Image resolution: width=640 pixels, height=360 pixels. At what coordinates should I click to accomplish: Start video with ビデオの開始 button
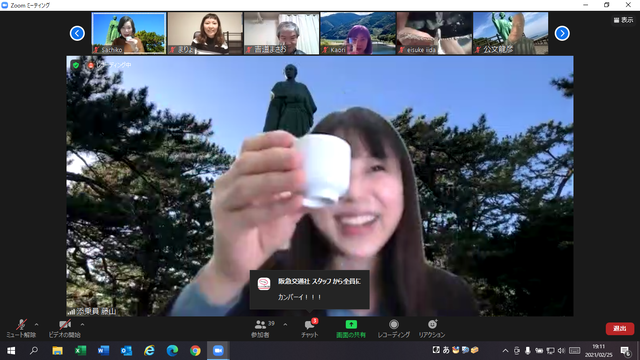coord(64,329)
